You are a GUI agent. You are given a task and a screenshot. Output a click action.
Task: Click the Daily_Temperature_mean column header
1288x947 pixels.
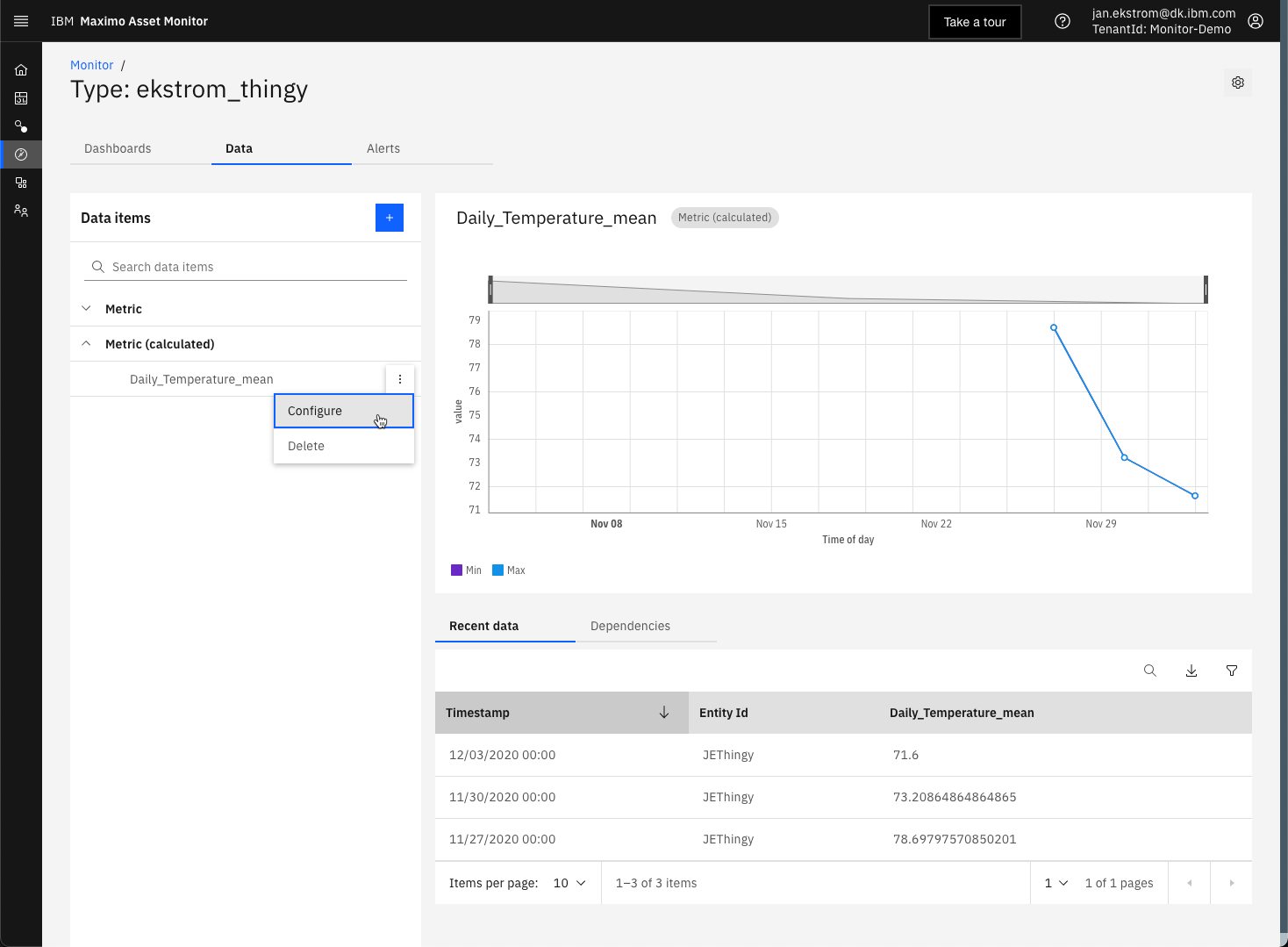click(962, 713)
